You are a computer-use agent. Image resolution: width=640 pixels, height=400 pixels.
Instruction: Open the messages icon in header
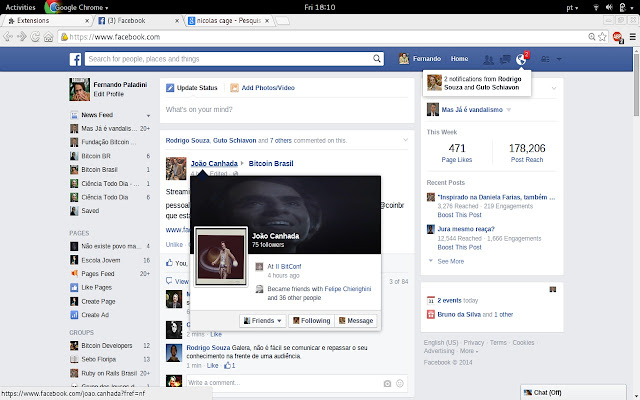(x=505, y=60)
